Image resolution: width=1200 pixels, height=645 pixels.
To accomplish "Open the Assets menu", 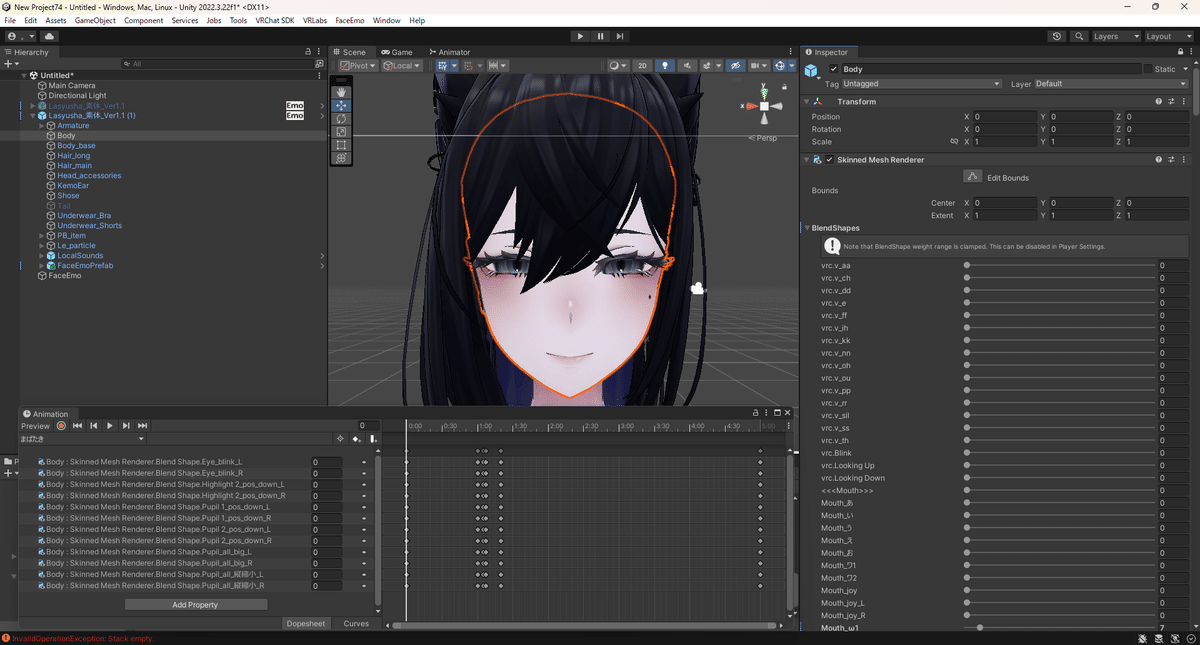I will coord(56,20).
